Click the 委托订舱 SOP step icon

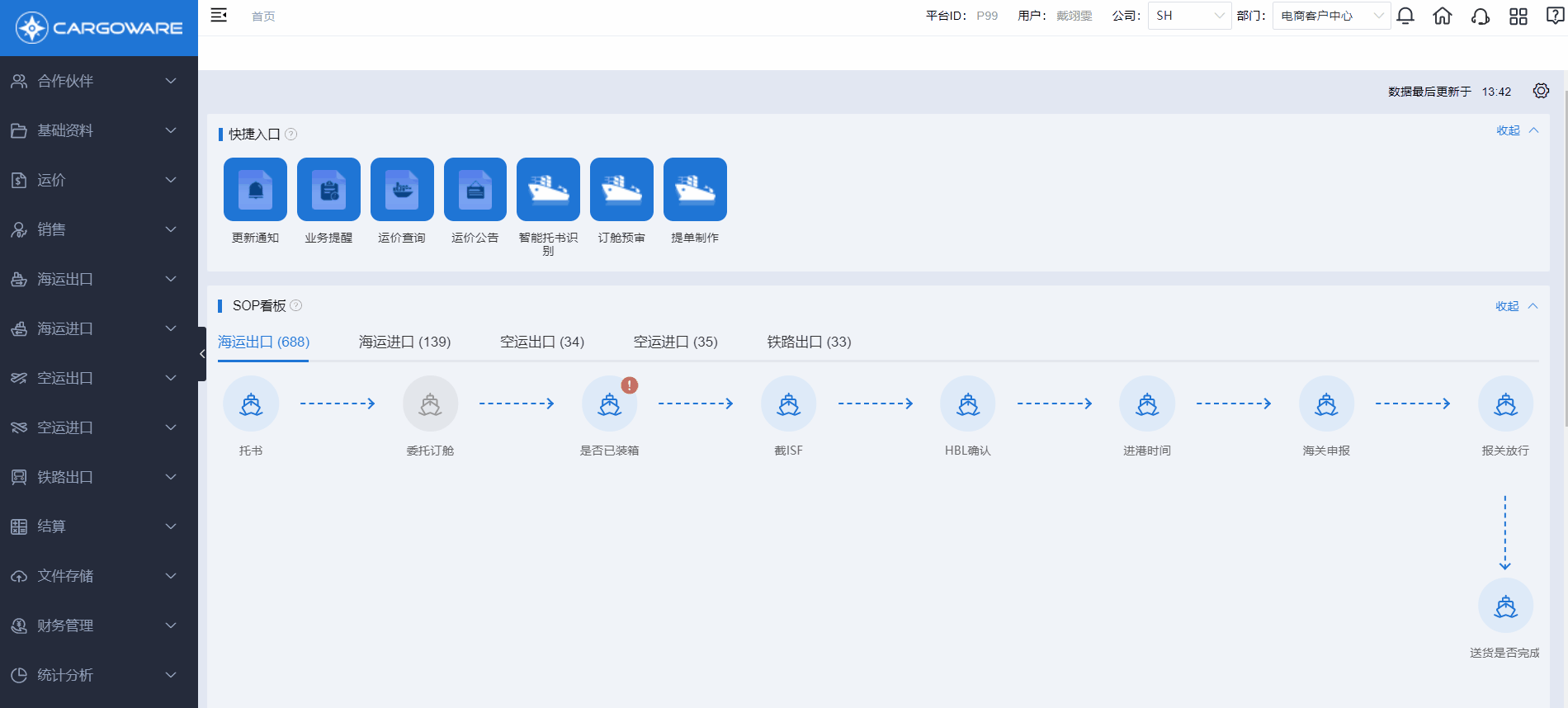[430, 404]
